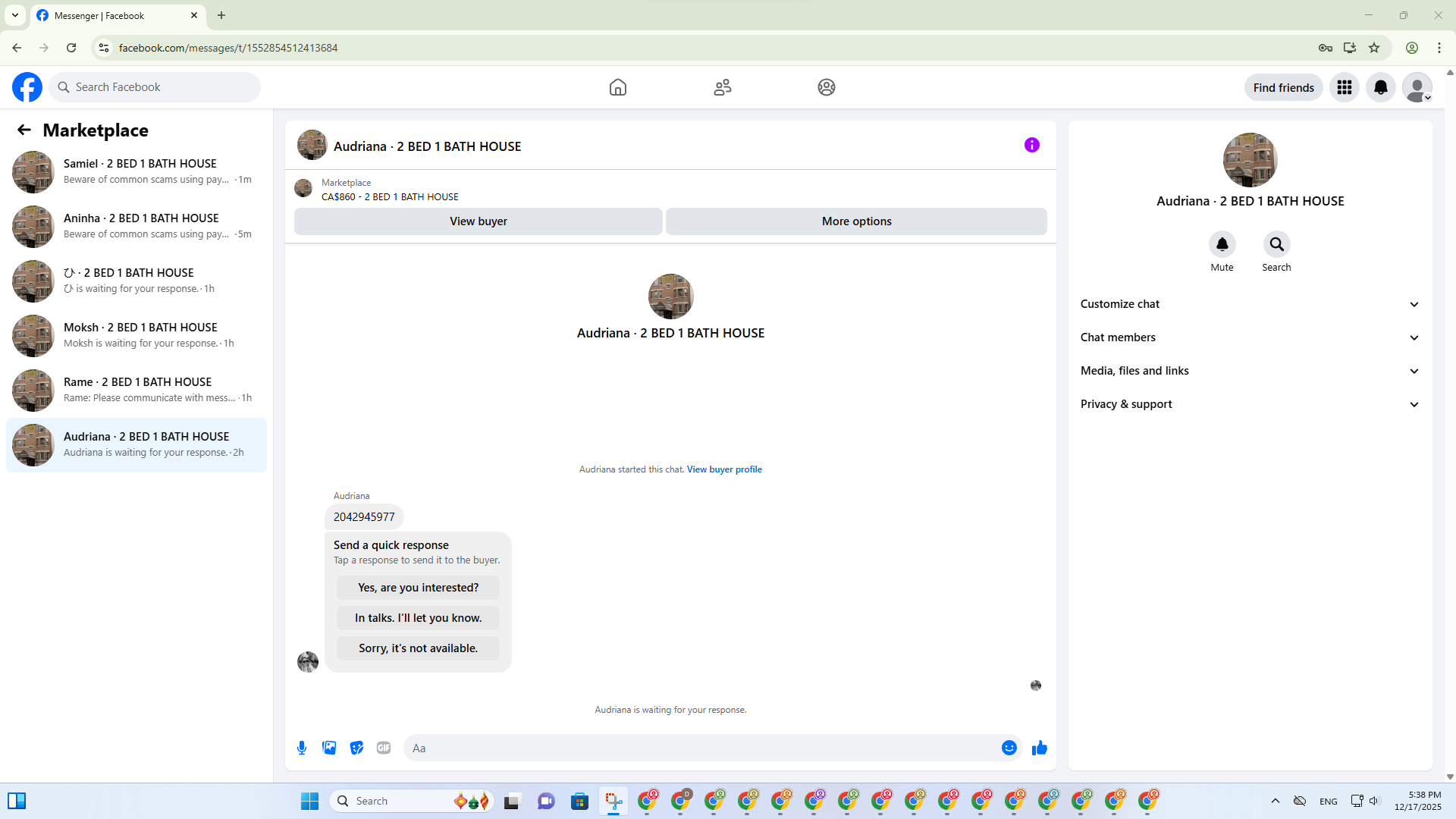This screenshot has height=819, width=1456.
Task: Click the purple conversation info icon
Action: click(1031, 145)
